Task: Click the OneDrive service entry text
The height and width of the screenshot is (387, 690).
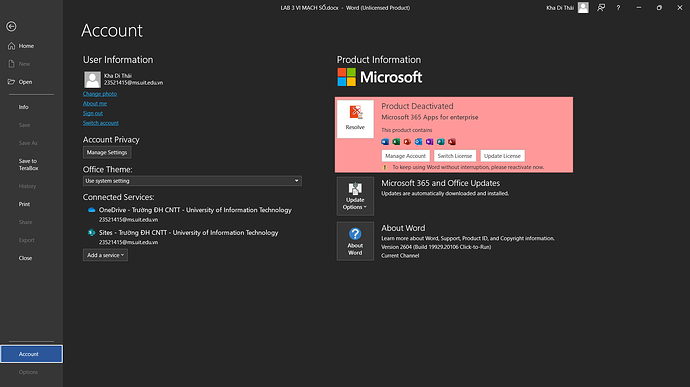Action: point(195,210)
